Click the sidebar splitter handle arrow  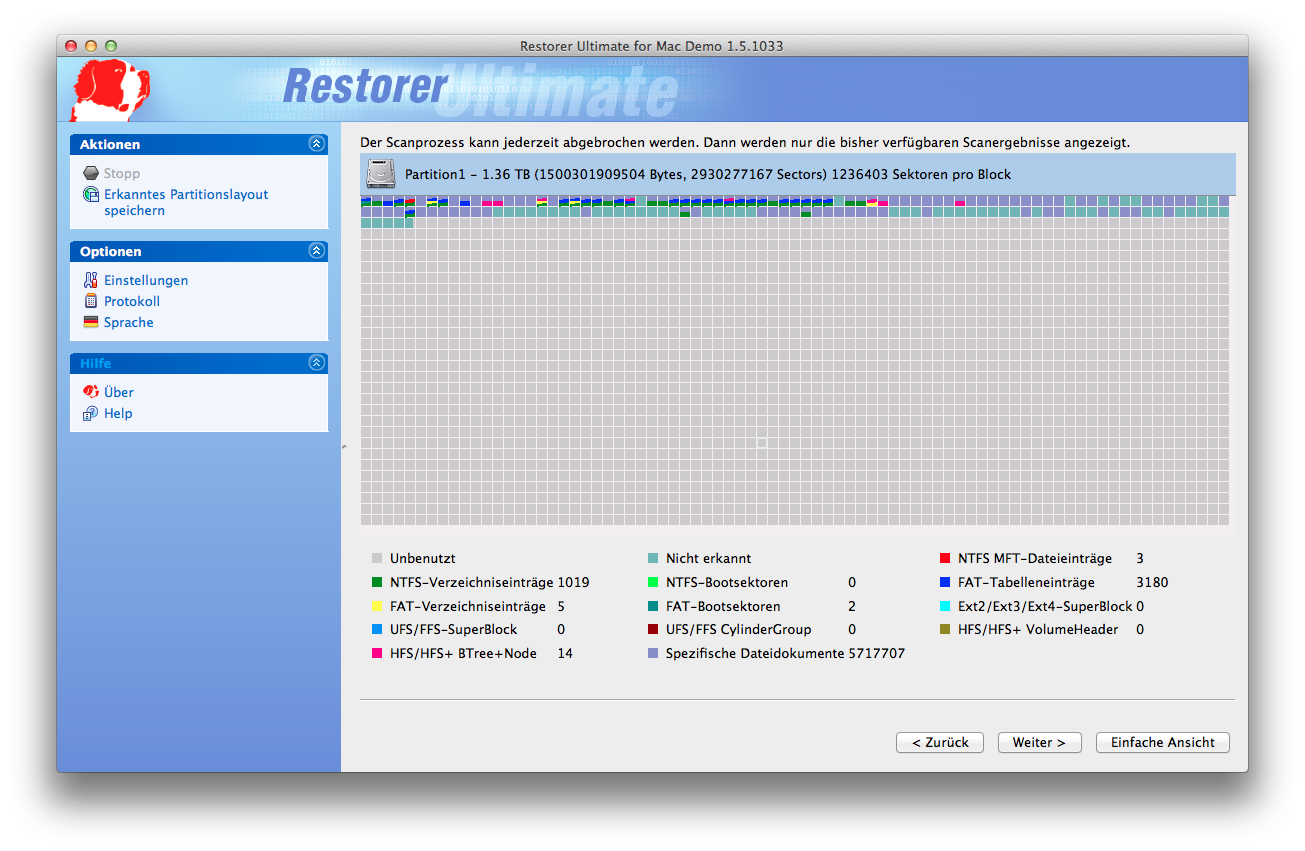pos(344,447)
